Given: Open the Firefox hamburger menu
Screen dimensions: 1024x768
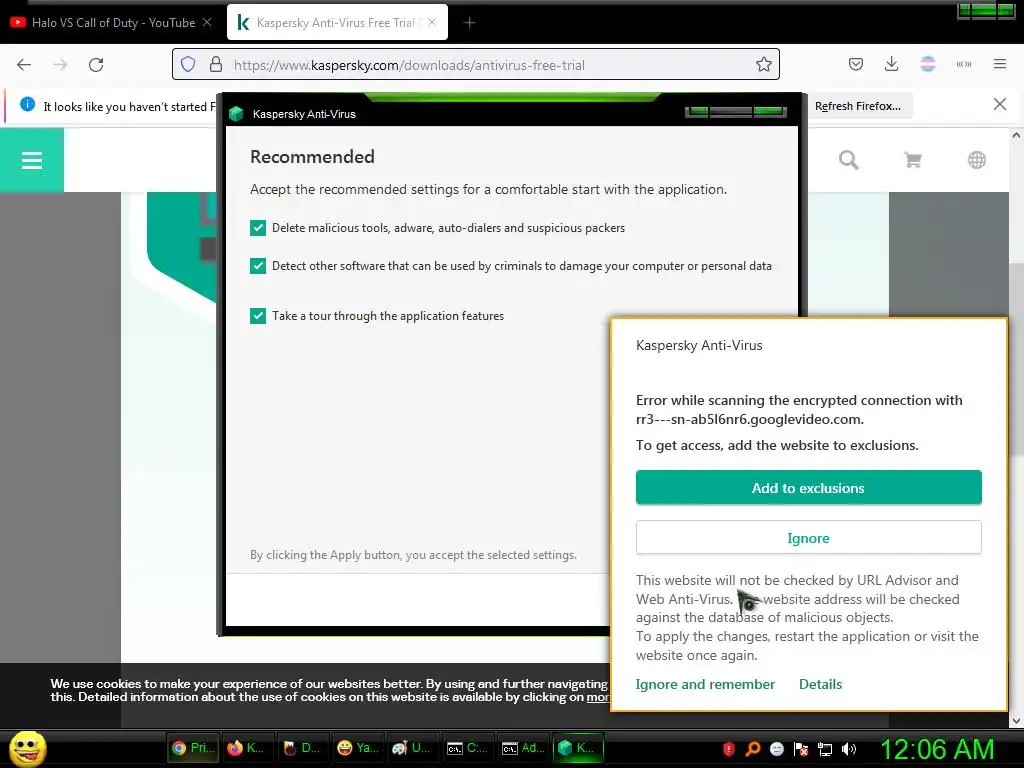Looking at the screenshot, I should click(1000, 64).
